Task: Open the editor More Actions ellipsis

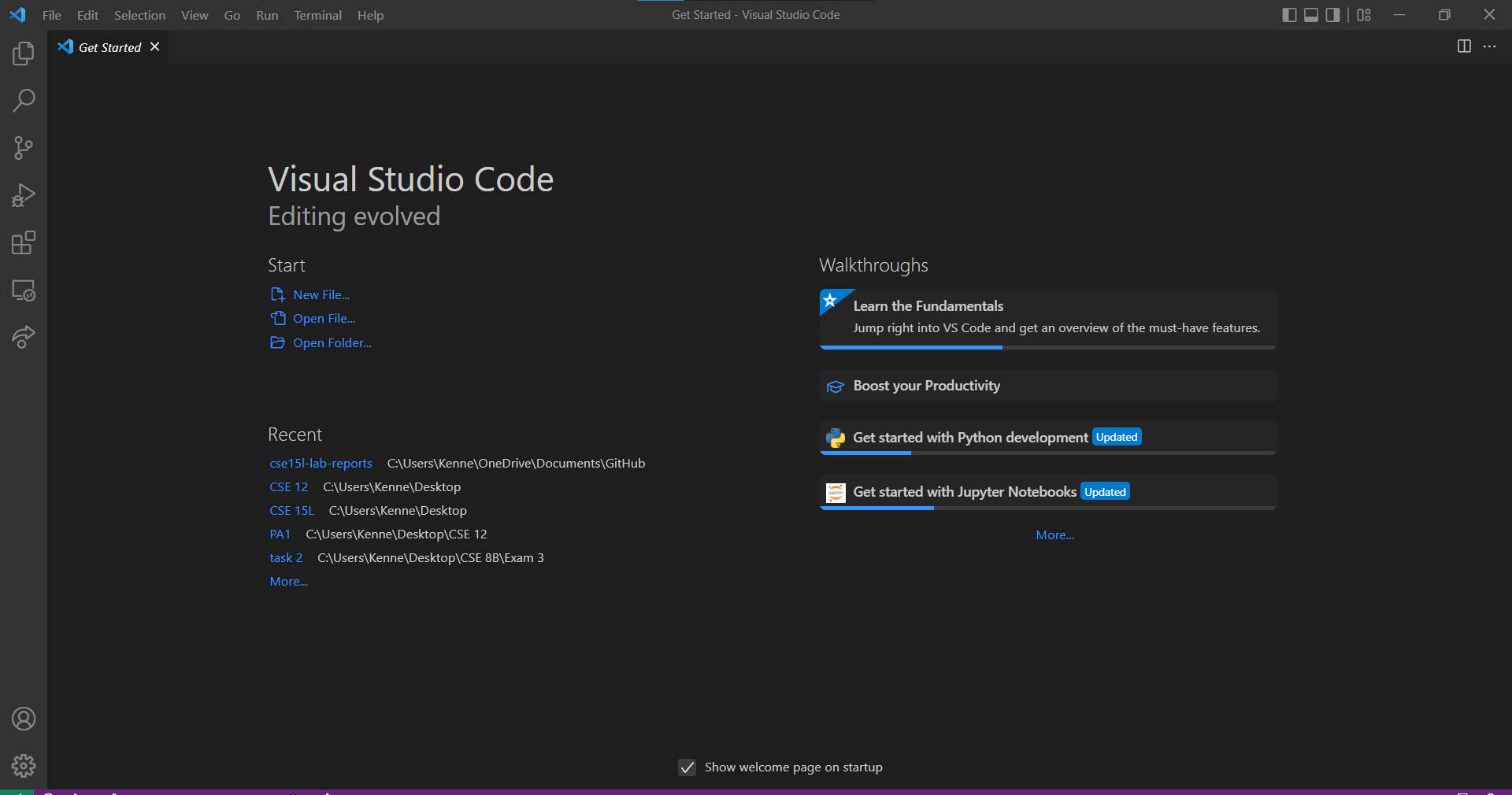Action: (1489, 46)
